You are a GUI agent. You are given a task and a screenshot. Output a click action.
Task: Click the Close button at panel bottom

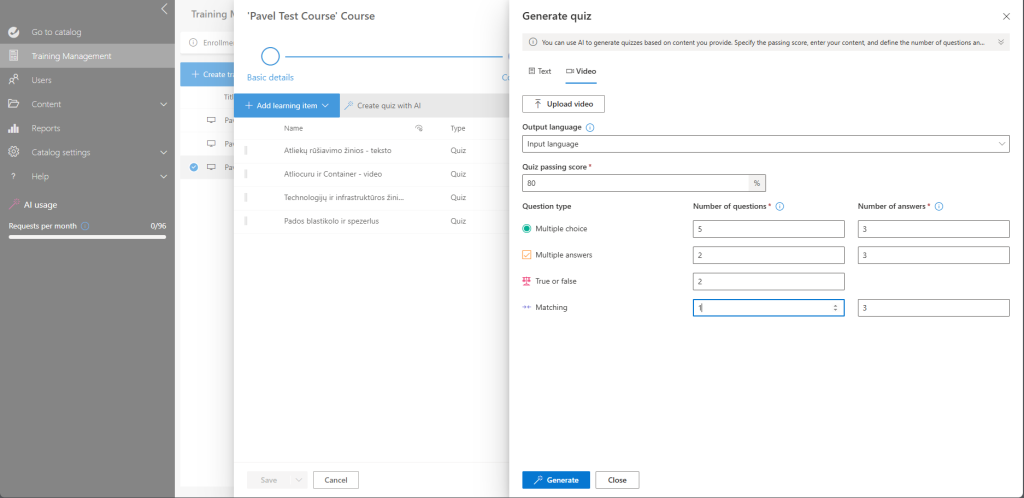click(617, 480)
